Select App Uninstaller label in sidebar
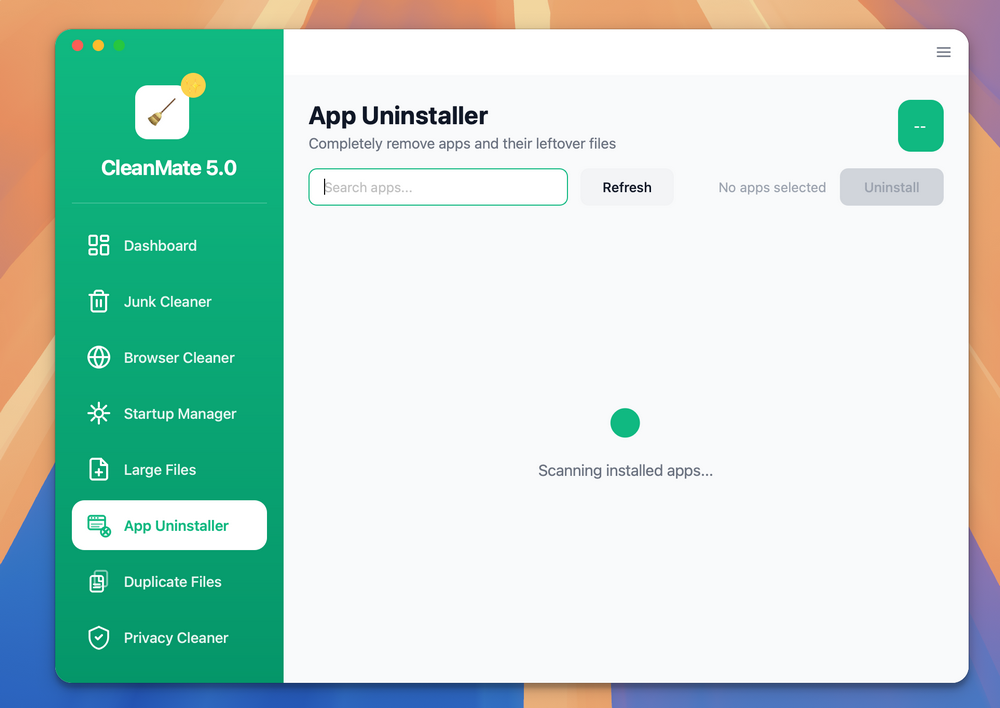1000x708 pixels. click(x=176, y=526)
